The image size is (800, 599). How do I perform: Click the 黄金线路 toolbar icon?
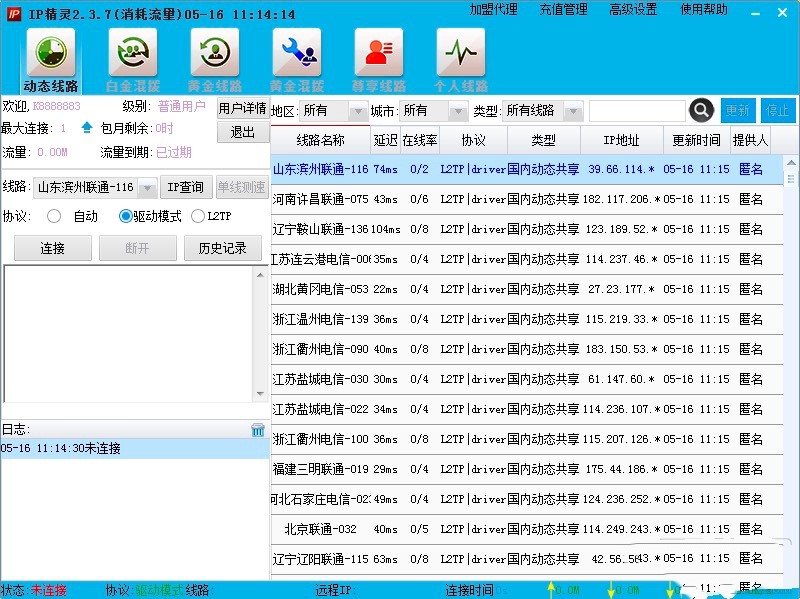click(215, 53)
